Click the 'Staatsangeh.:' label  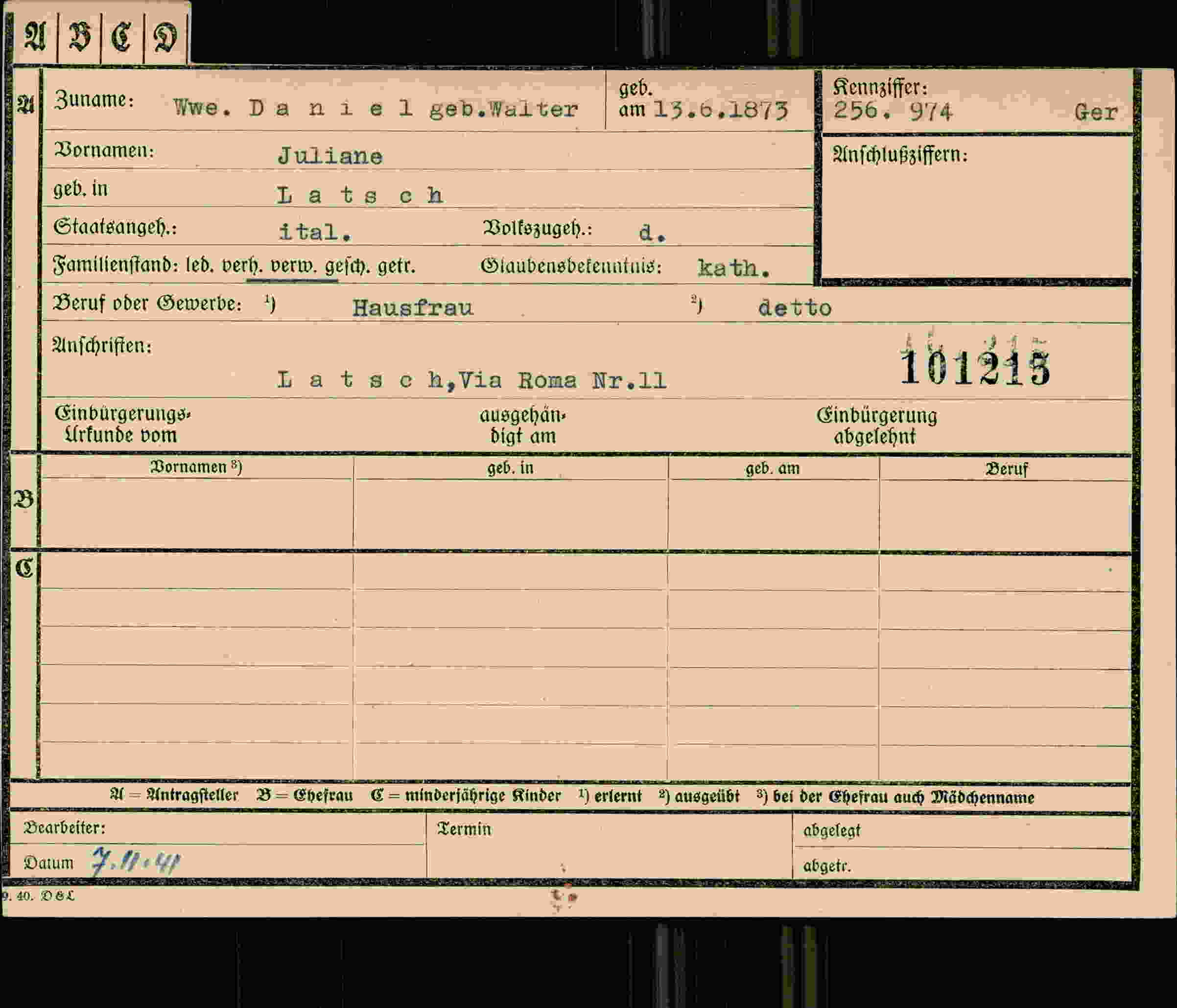tap(116, 227)
